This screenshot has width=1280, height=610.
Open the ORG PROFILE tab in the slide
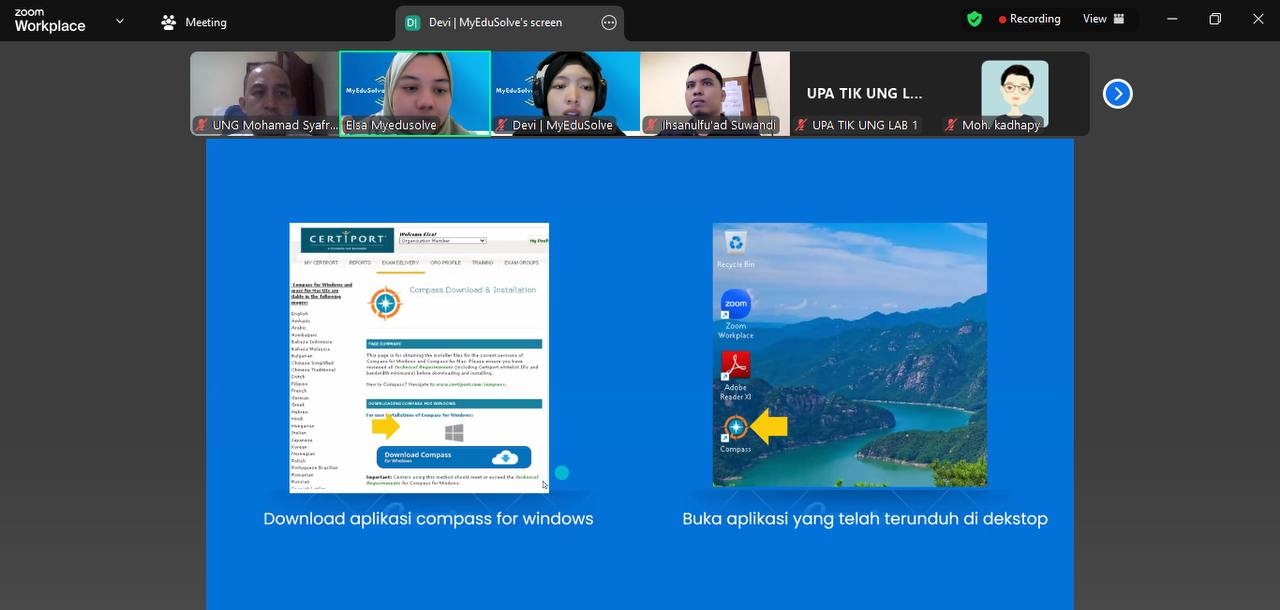tap(446, 262)
